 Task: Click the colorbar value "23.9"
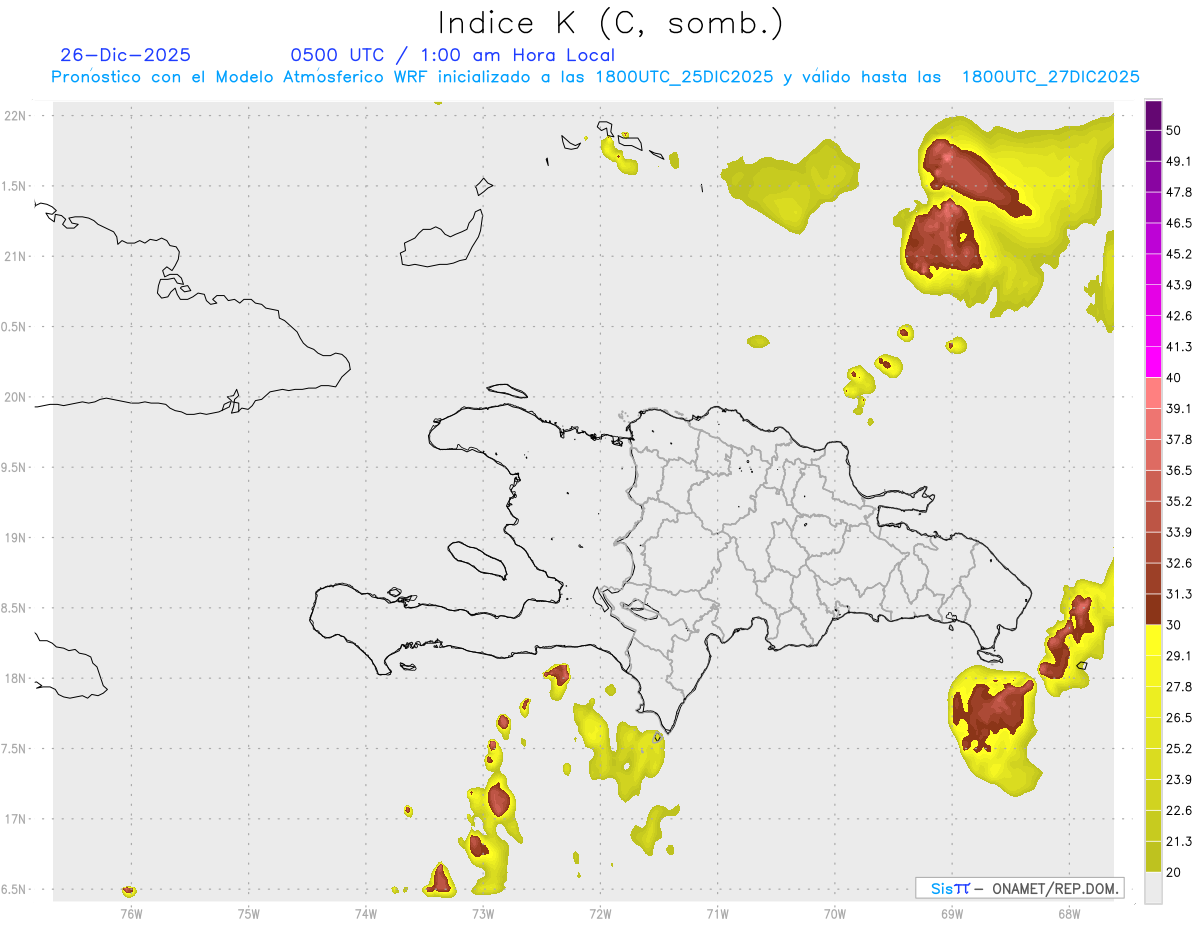(x=1180, y=779)
